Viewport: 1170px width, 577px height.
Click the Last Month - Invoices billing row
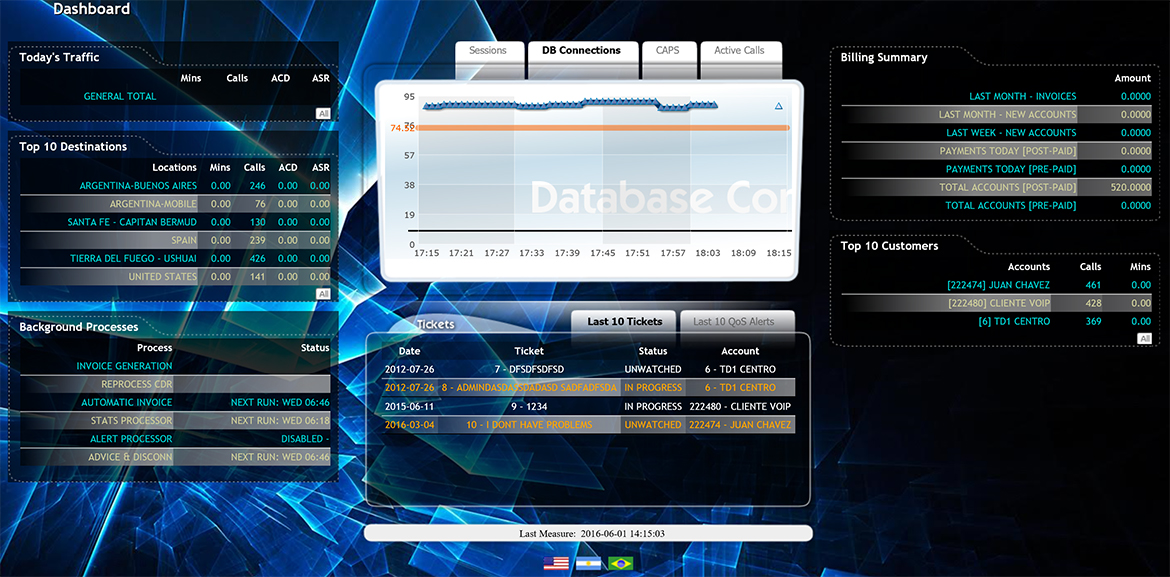(1022, 97)
